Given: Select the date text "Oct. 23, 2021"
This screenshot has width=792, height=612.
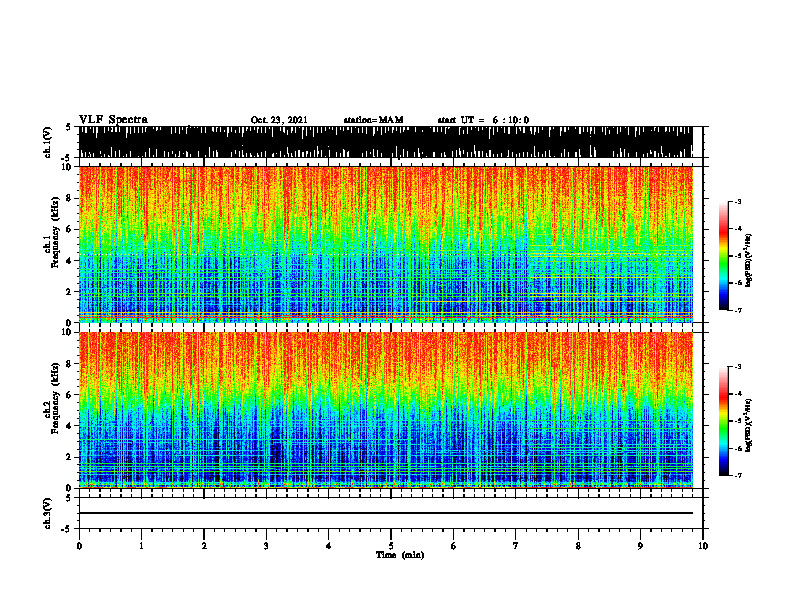Looking at the screenshot, I should point(279,120).
